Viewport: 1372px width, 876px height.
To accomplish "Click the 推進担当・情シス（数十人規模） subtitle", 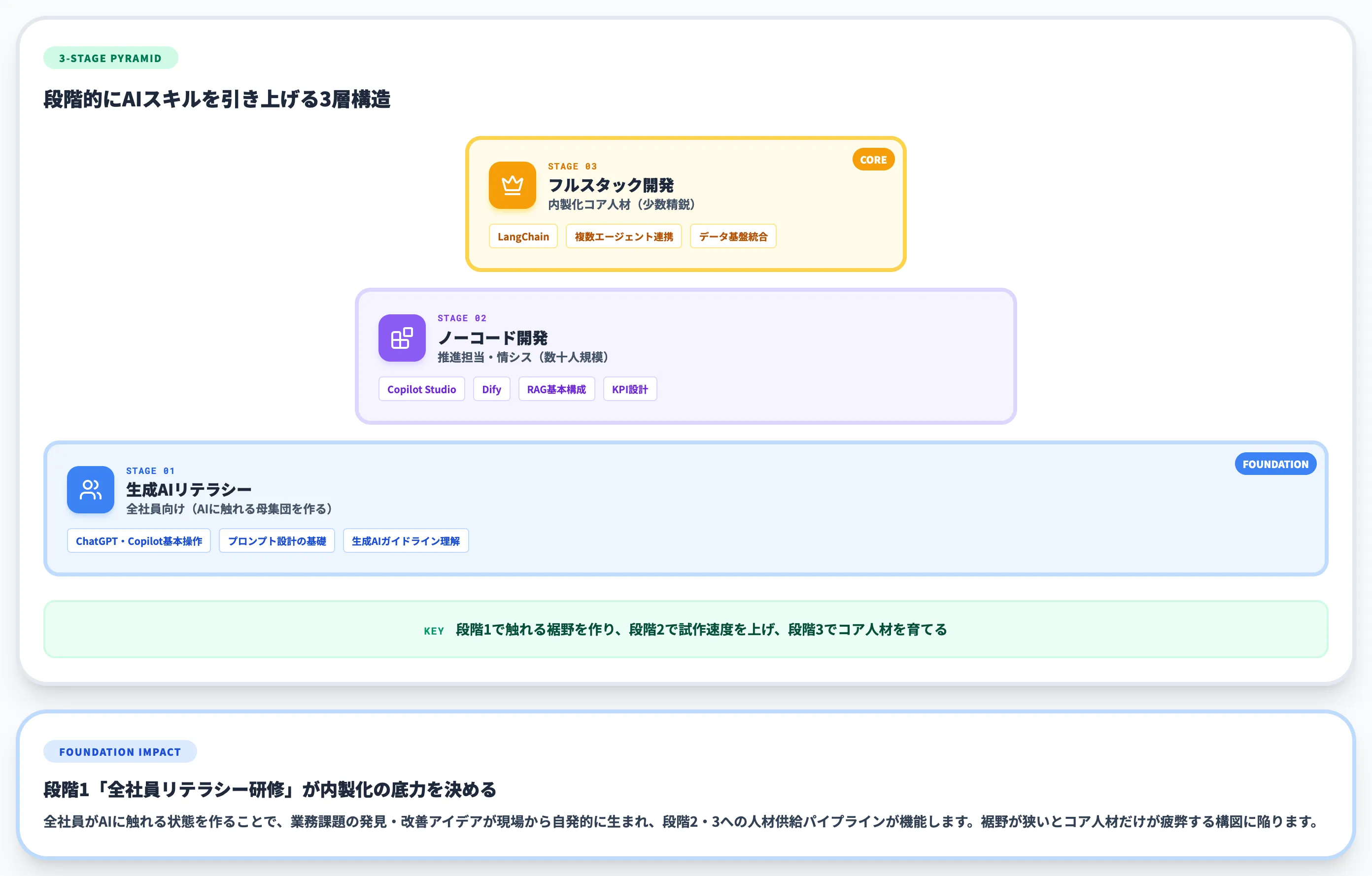I will [523, 357].
